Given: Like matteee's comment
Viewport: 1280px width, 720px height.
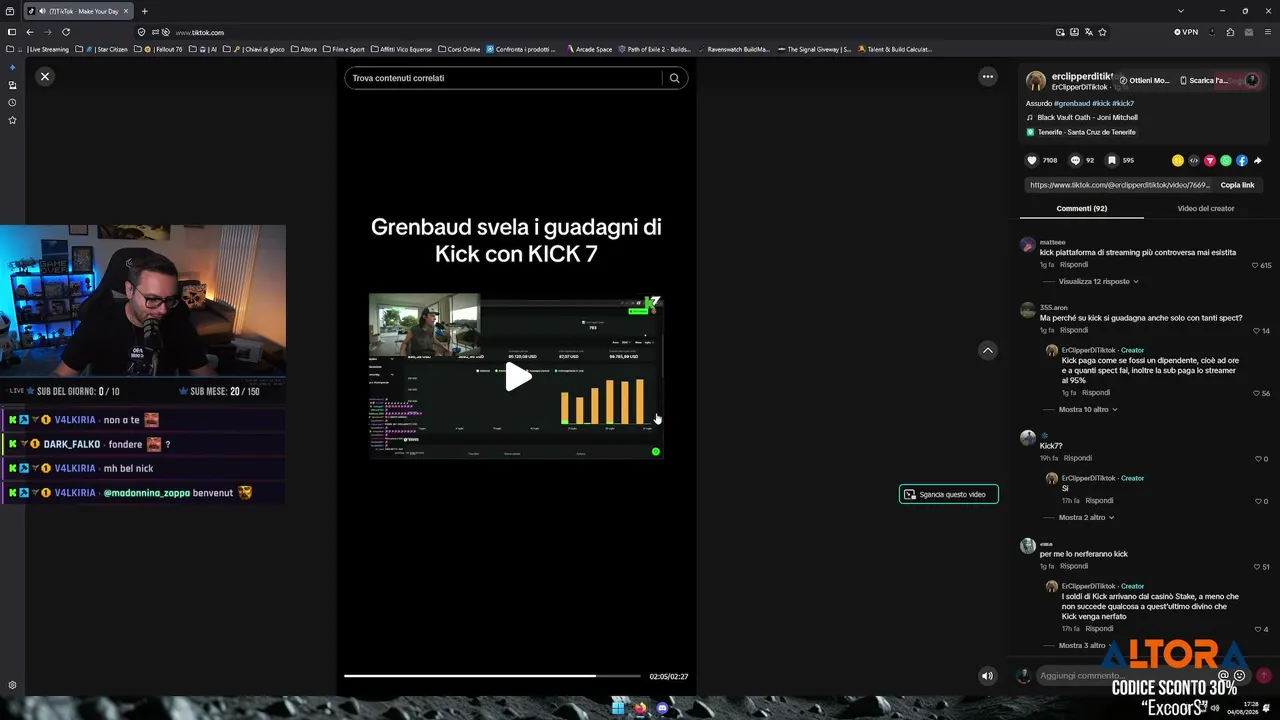Looking at the screenshot, I should 1256,266.
